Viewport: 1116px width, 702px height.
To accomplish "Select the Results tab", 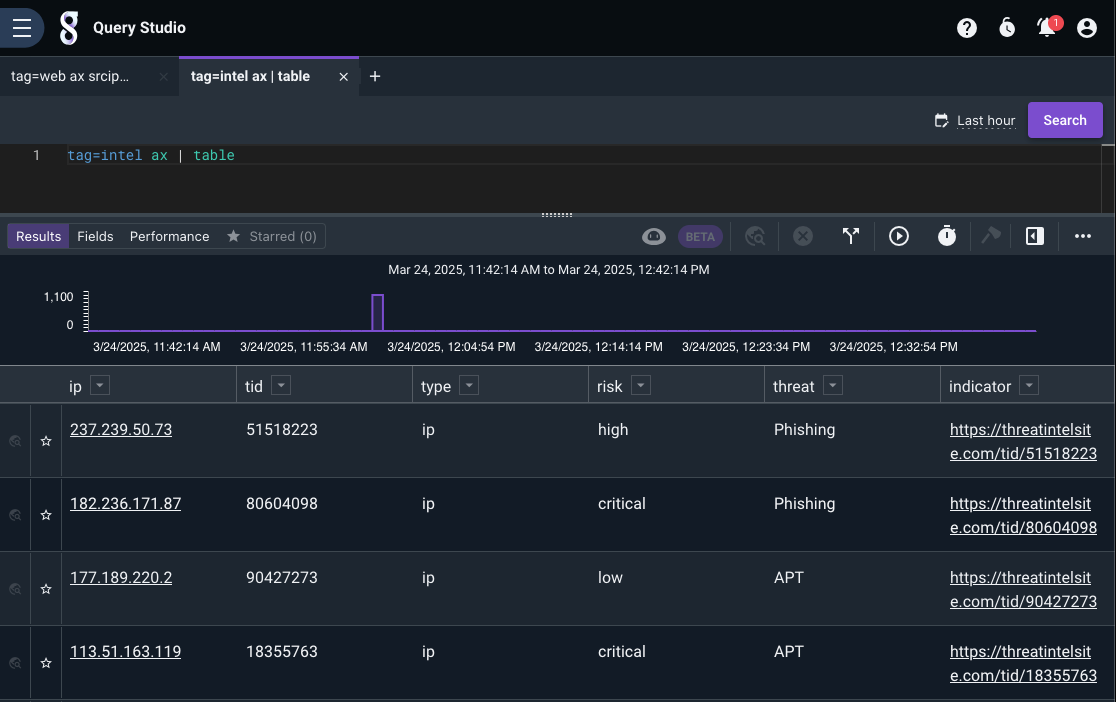I will (38, 236).
